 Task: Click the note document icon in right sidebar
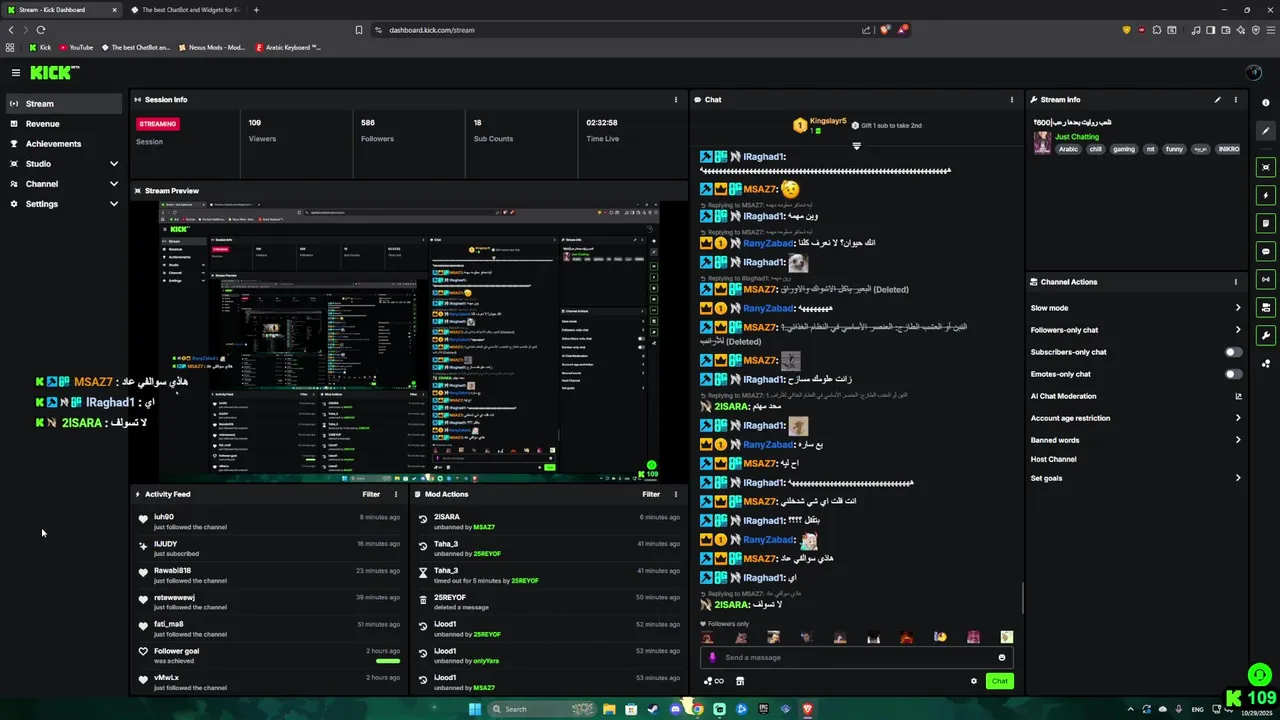[1266, 223]
